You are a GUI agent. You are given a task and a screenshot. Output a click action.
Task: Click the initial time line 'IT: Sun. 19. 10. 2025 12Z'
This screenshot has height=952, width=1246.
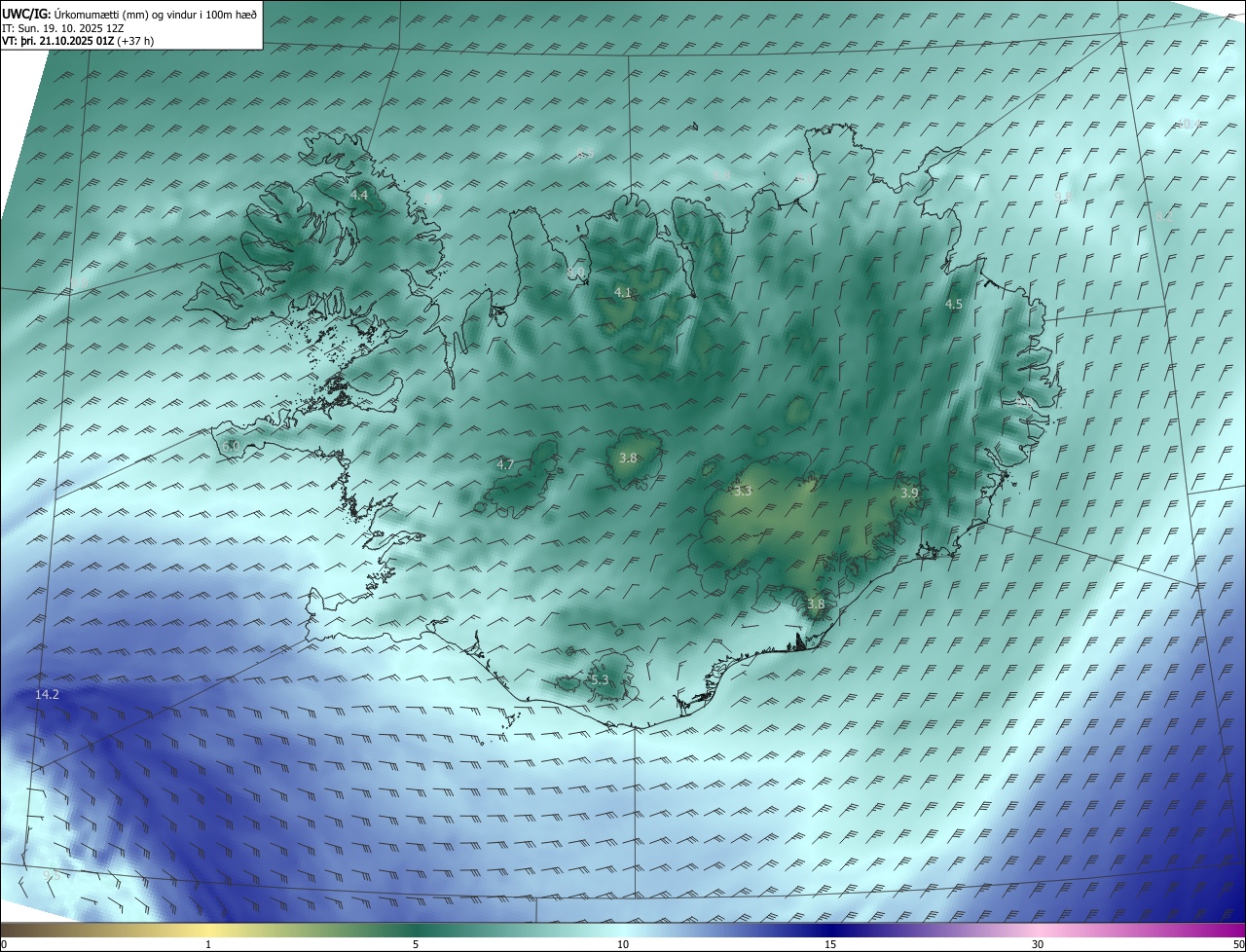tap(63, 28)
